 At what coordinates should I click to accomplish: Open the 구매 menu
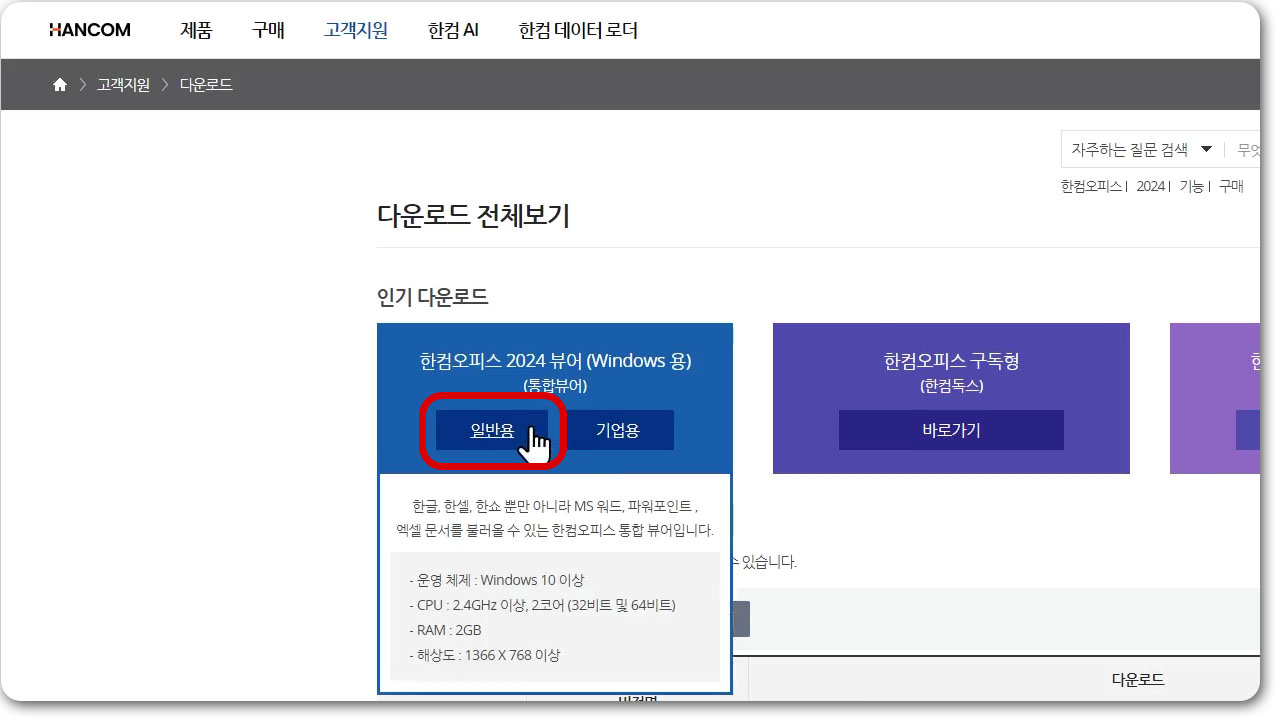click(268, 30)
